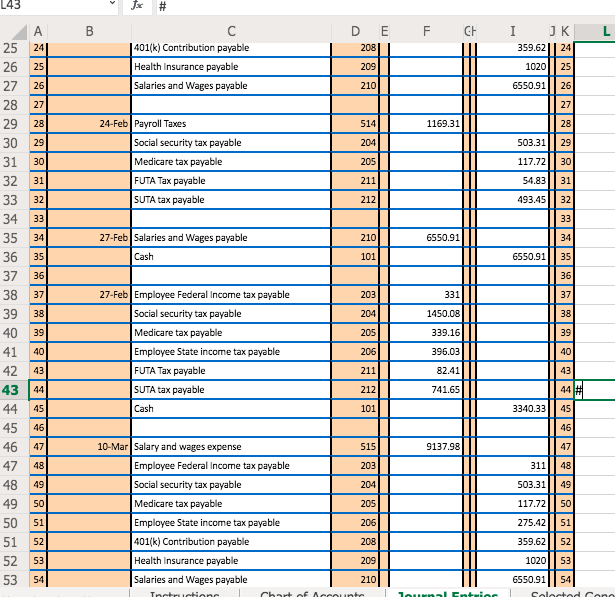615x597 pixels.
Task: Click the 'Employee State income tax payable' cell in row 41
Action: click(x=231, y=352)
